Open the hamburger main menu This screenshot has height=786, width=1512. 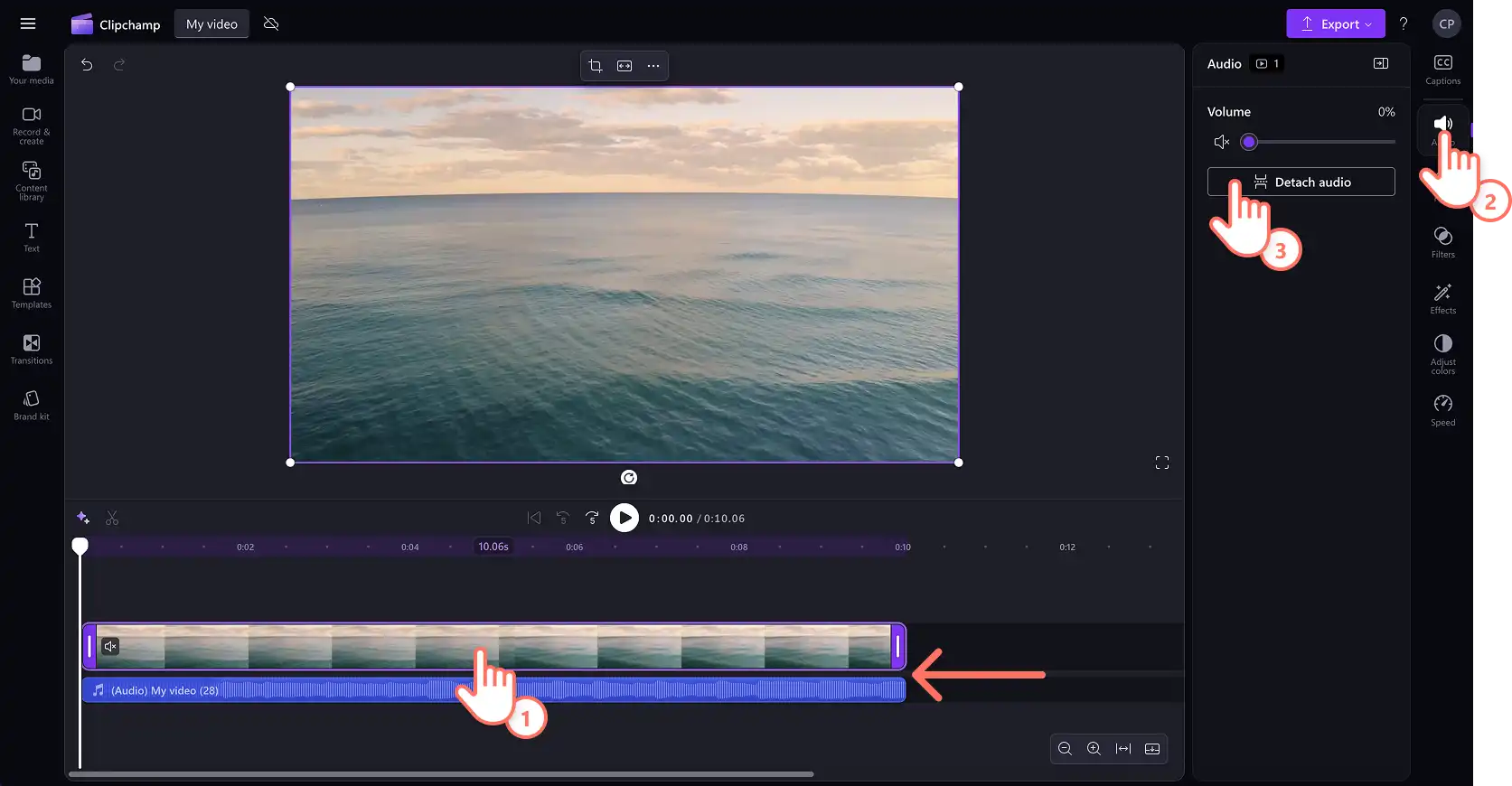click(x=28, y=24)
